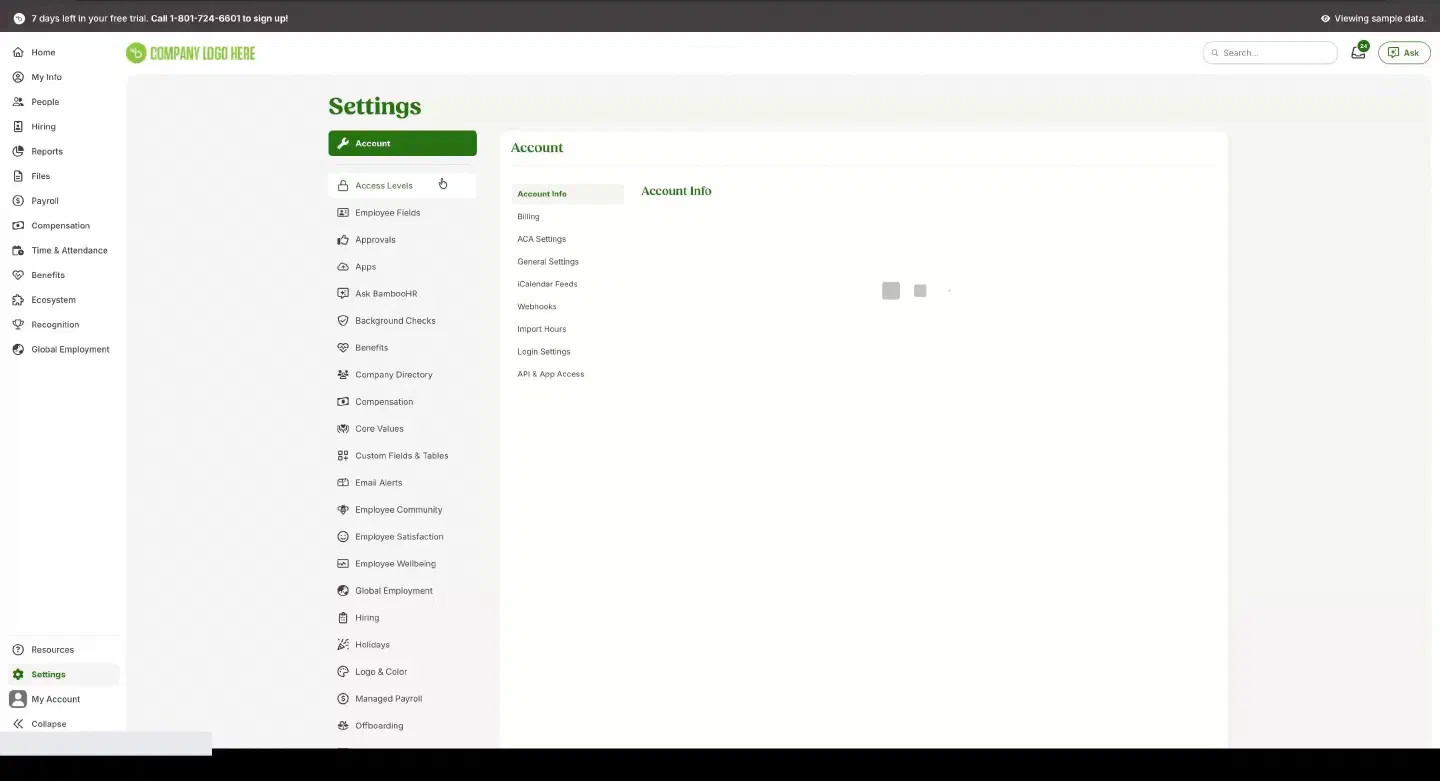
Task: Click the Employee Satisfaction smiley icon
Action: point(343,537)
